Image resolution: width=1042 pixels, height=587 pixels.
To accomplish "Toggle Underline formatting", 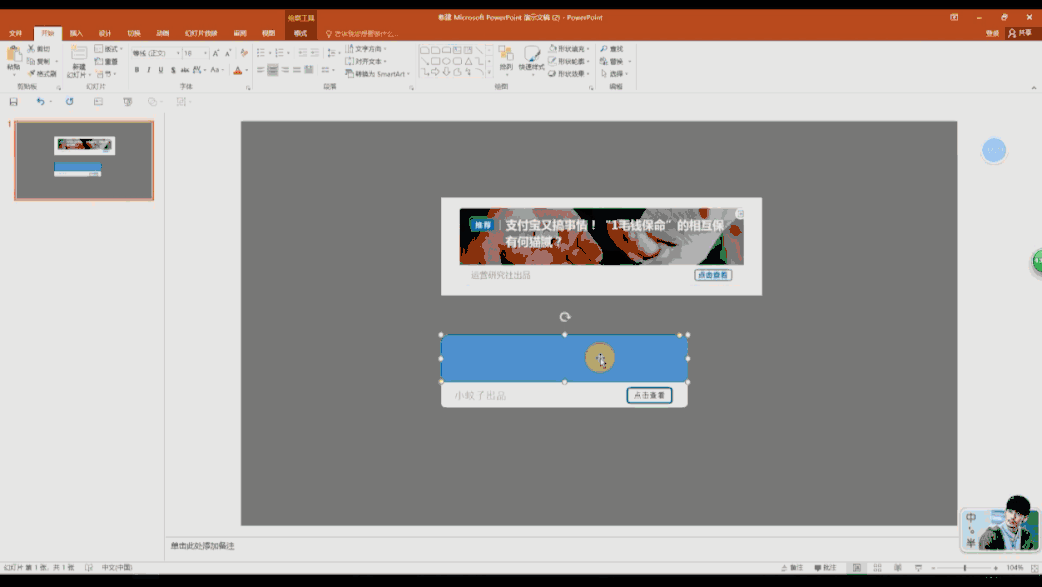I will (x=161, y=70).
